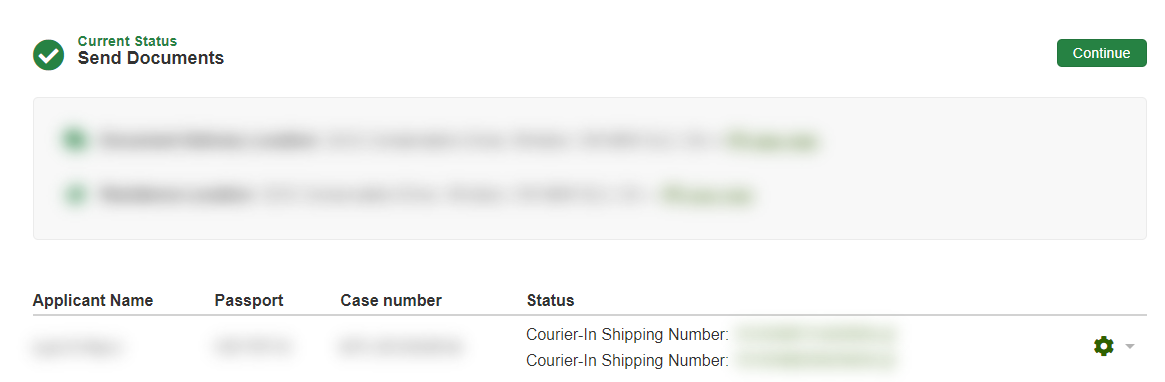1165x382 pixels.
Task: Click the Status column header
Action: click(551, 300)
